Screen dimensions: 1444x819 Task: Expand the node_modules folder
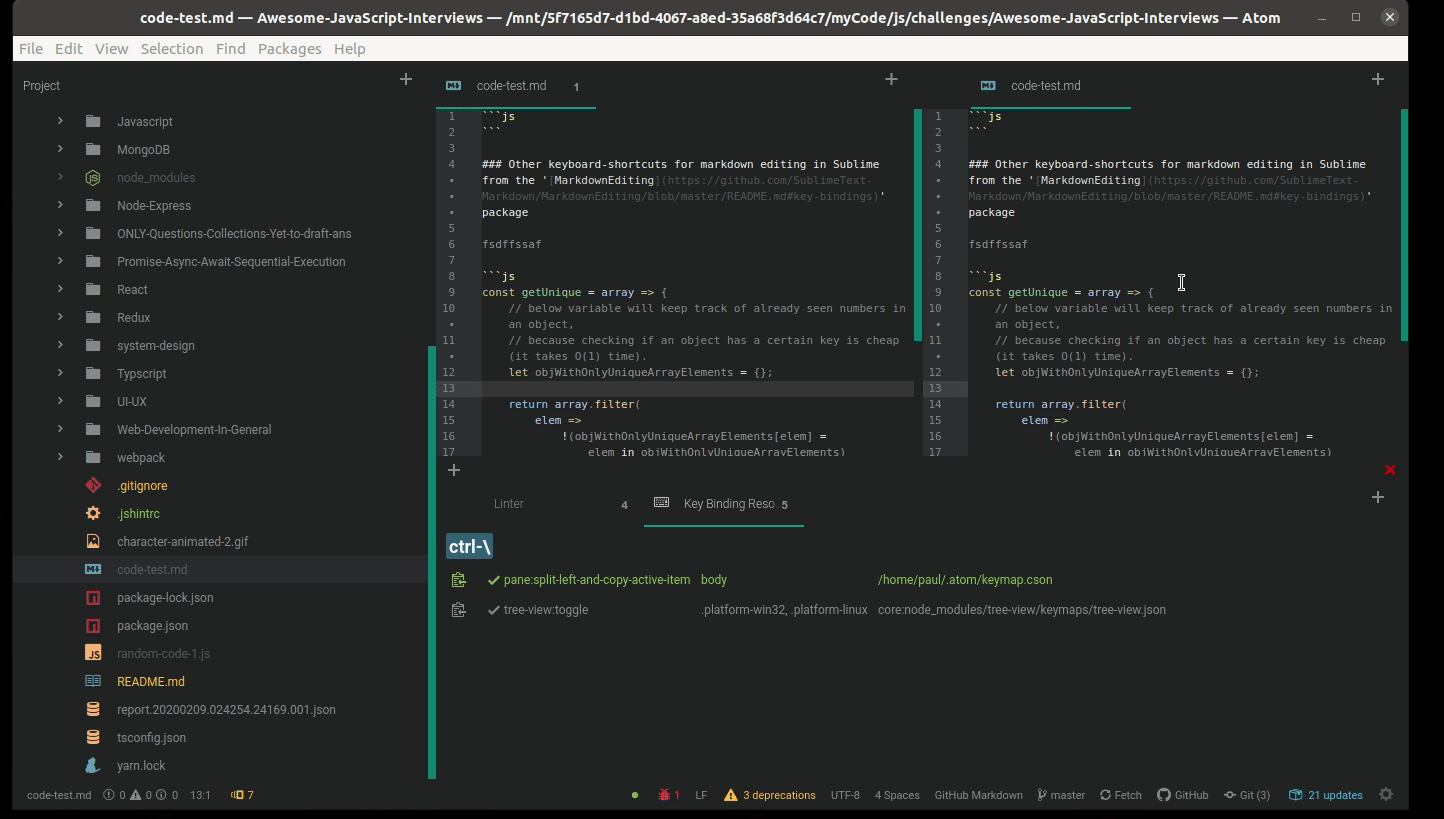tap(60, 177)
